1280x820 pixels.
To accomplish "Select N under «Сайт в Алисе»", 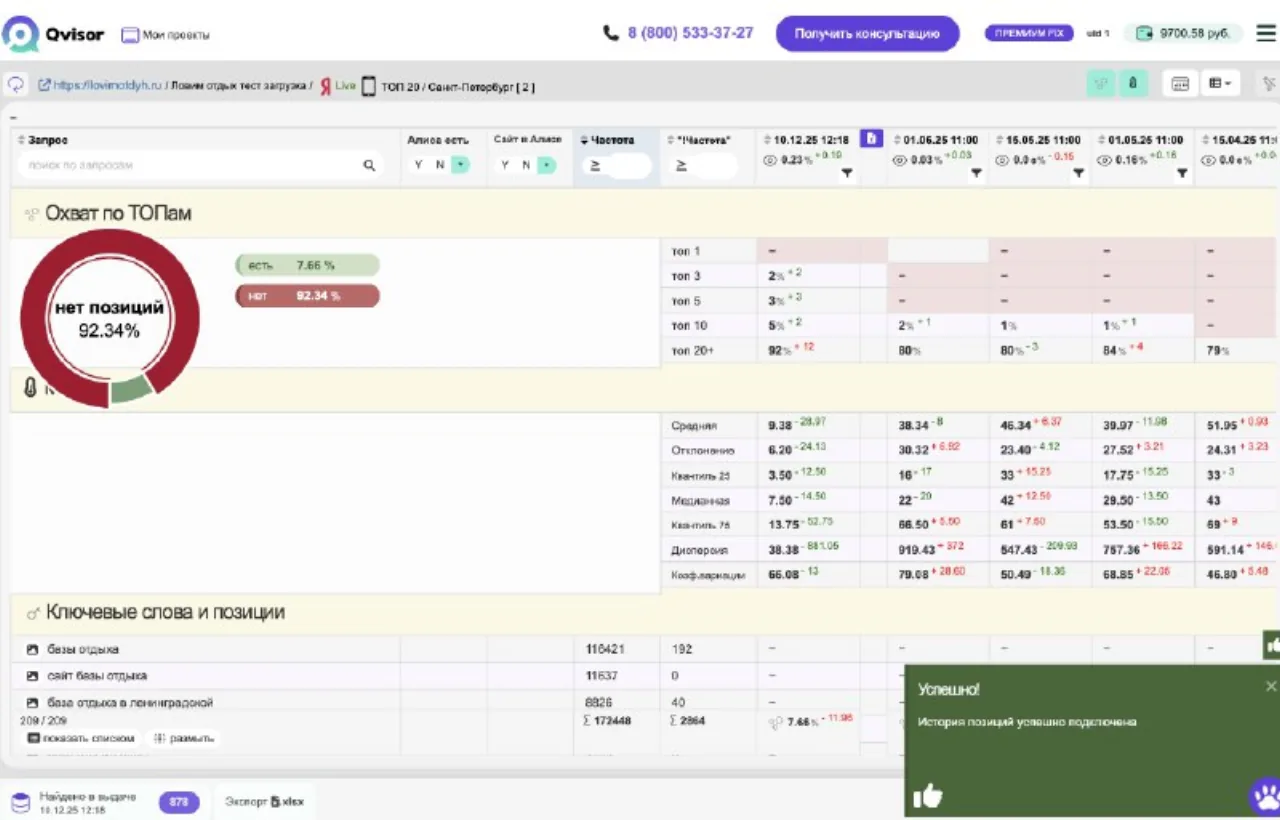I will click(x=526, y=165).
